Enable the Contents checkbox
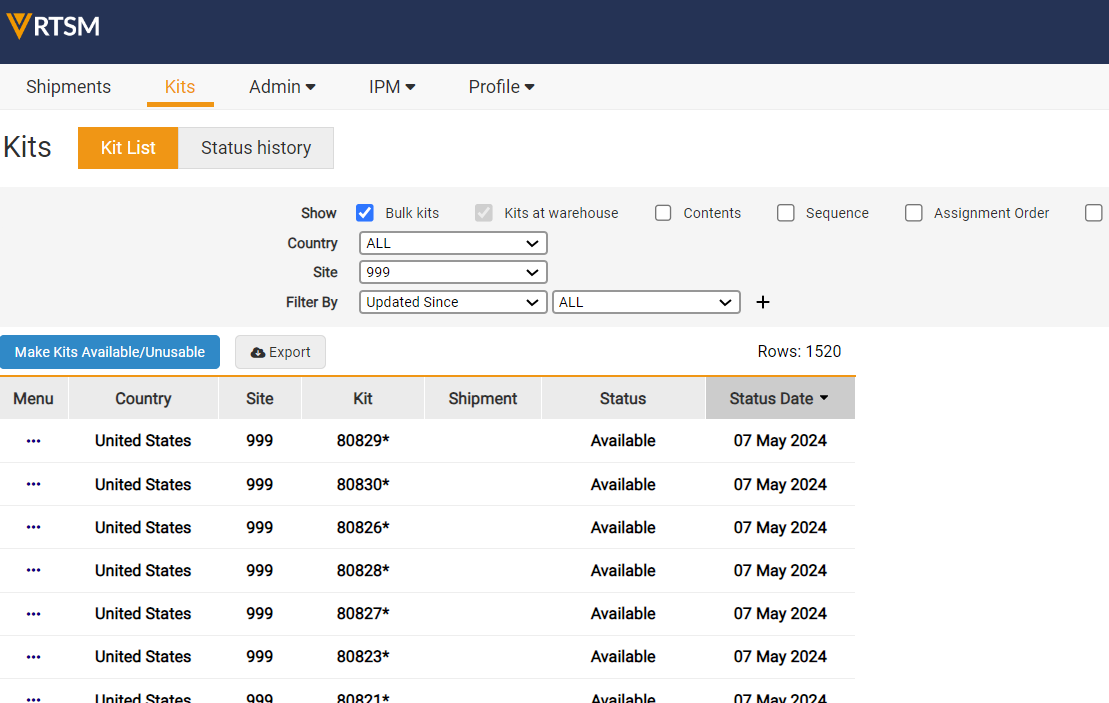This screenshot has width=1109, height=703. pyautogui.click(x=663, y=213)
